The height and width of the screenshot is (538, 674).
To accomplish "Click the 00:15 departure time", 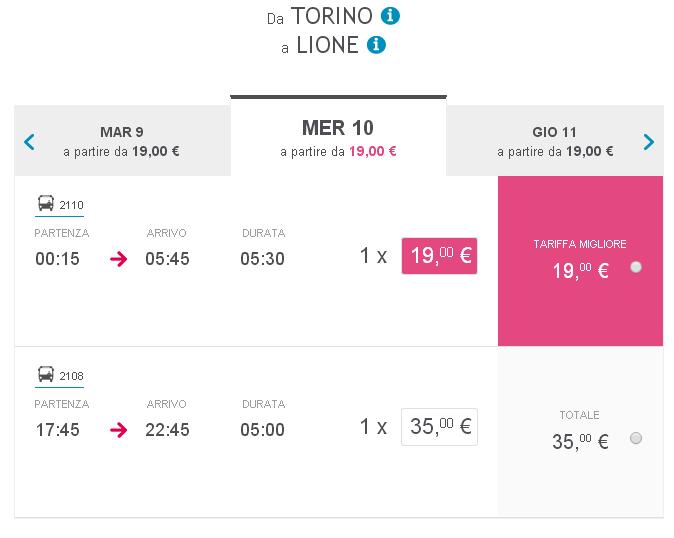I will (58, 259).
